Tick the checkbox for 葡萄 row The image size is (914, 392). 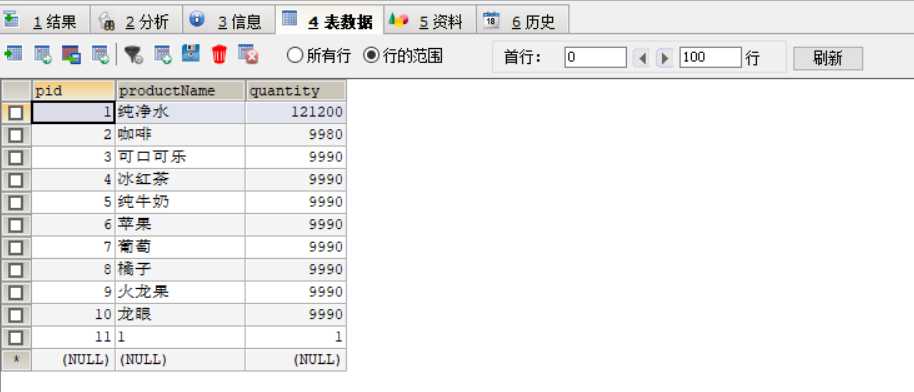click(16, 247)
